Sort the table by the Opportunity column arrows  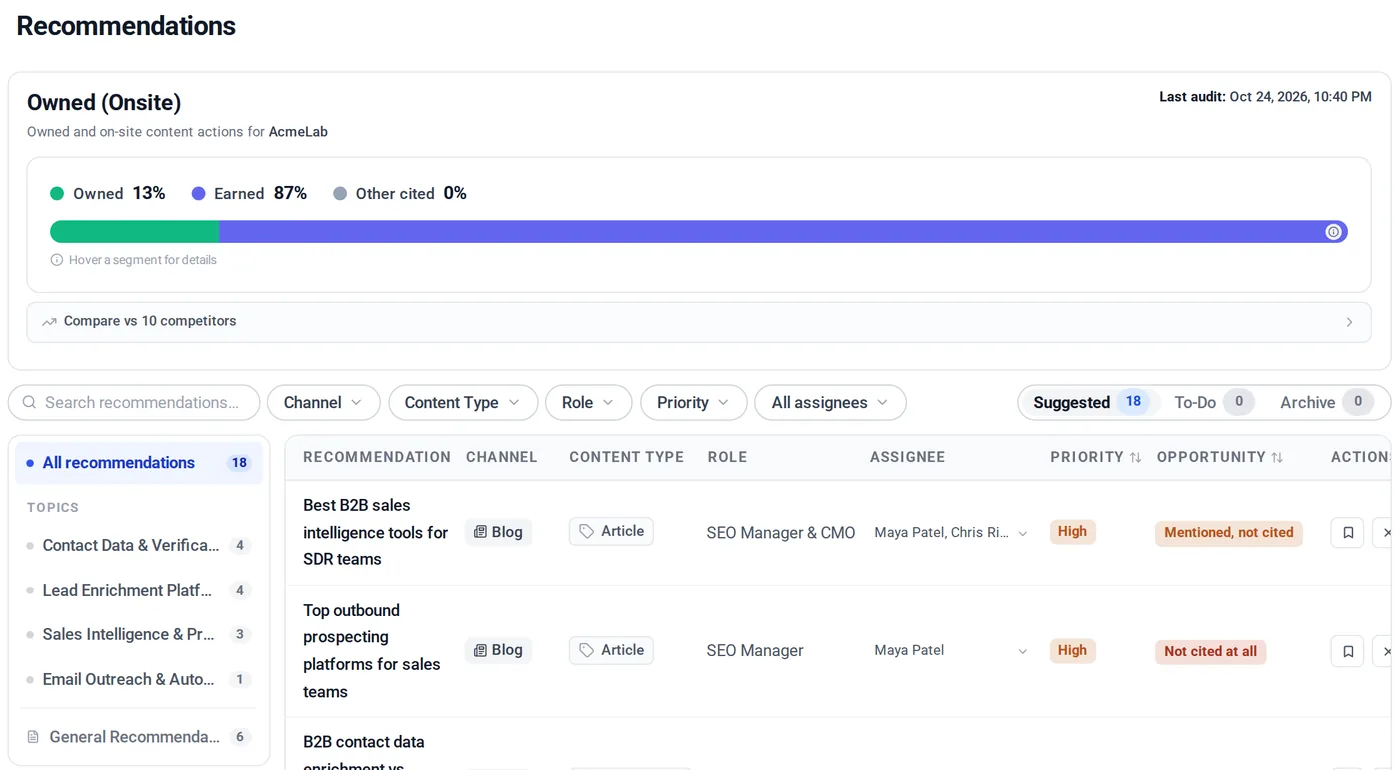point(1277,457)
